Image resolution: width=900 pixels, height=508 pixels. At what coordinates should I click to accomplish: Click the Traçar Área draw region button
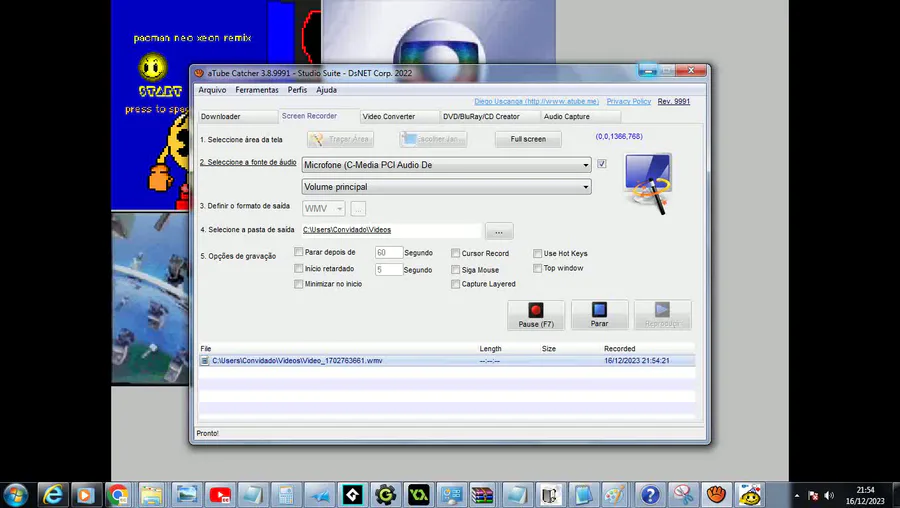coord(340,139)
